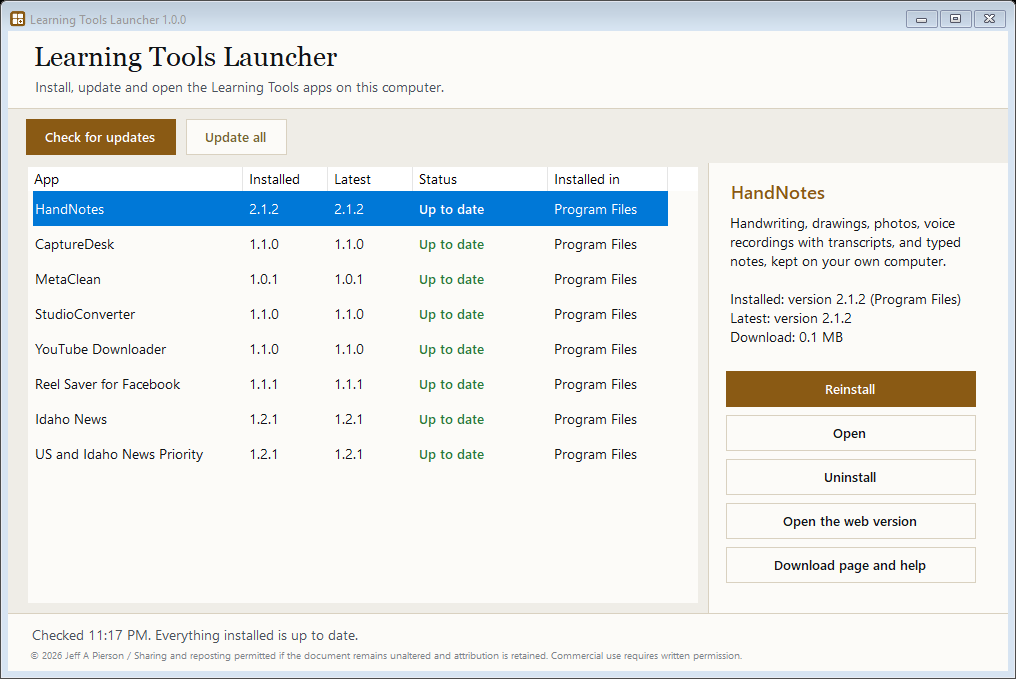Open Download page and help

(850, 566)
